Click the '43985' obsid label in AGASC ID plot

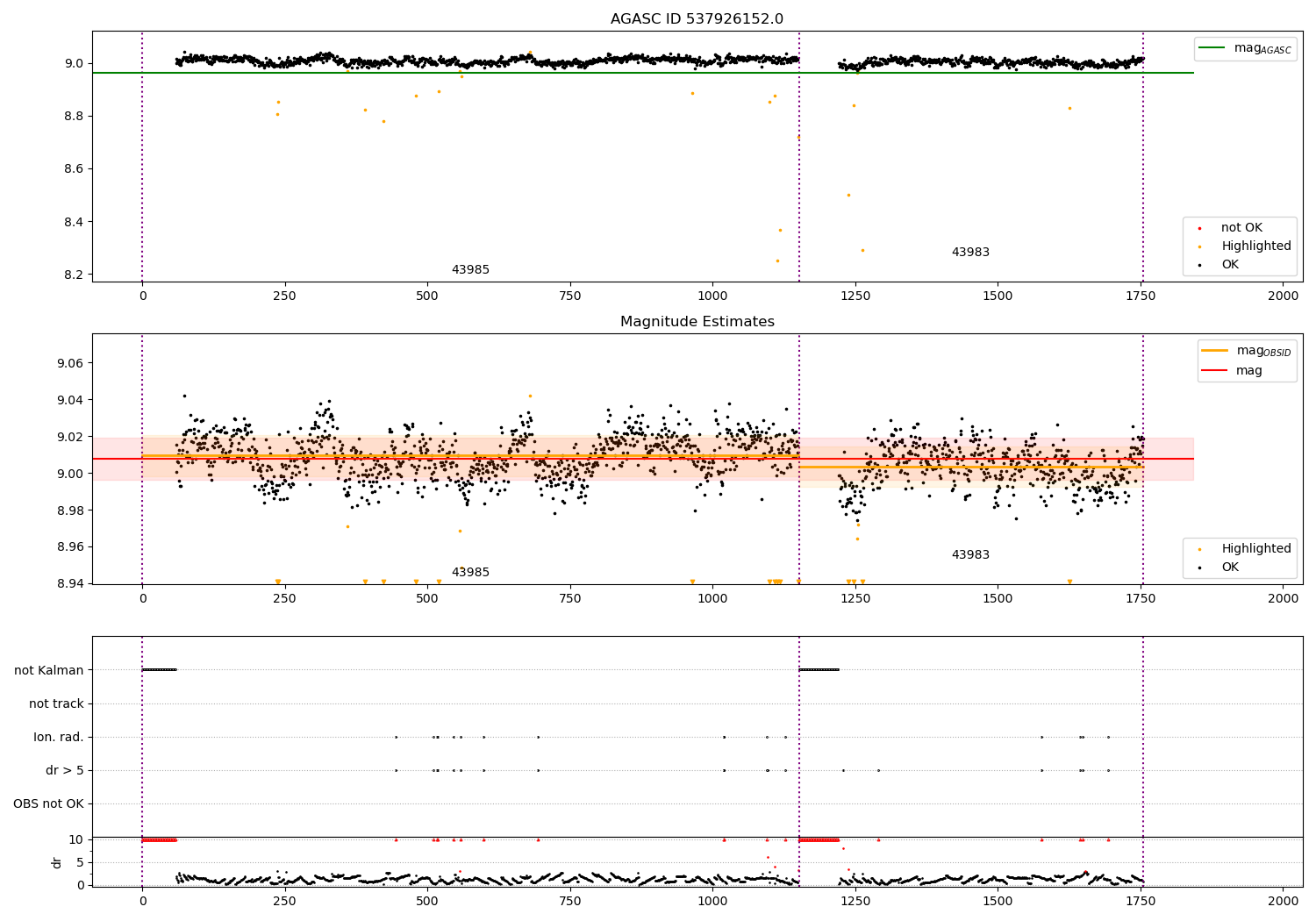click(x=470, y=270)
